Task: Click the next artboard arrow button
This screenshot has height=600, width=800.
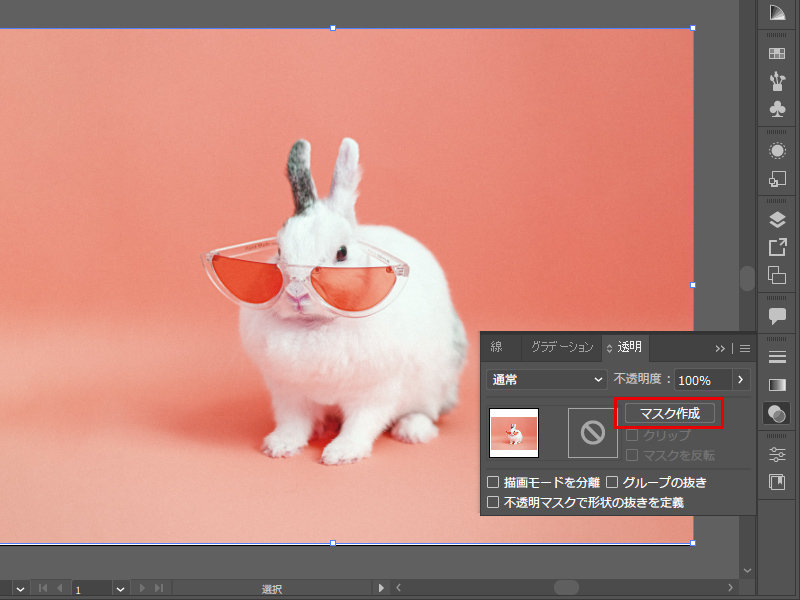Action: pos(143,588)
